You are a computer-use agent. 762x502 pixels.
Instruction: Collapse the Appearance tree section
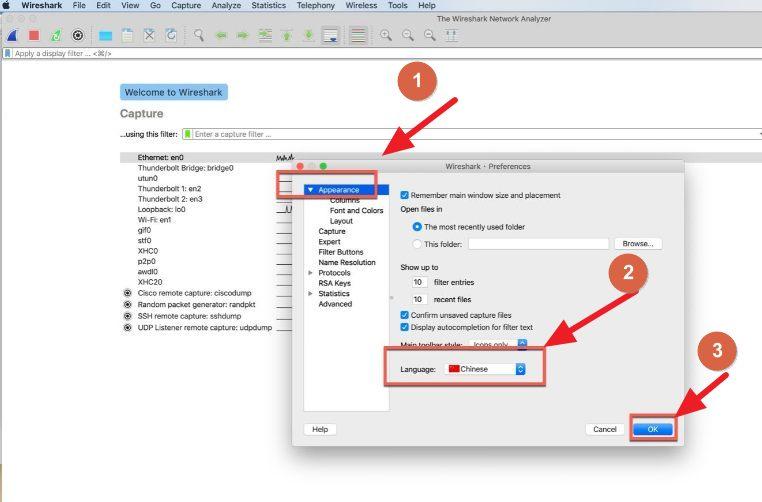[311, 190]
